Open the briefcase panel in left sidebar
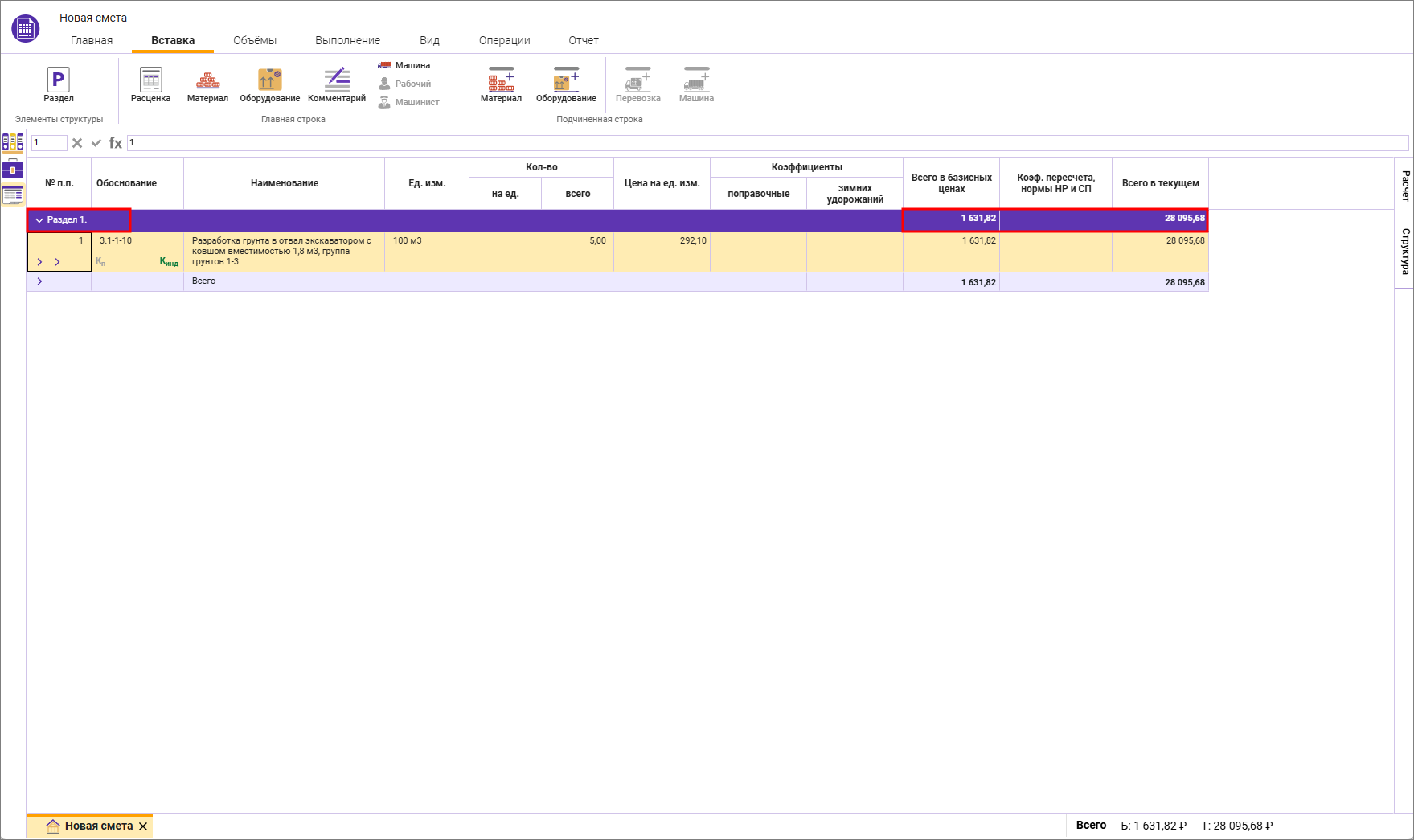Viewport: 1414px width, 840px height. (x=13, y=169)
